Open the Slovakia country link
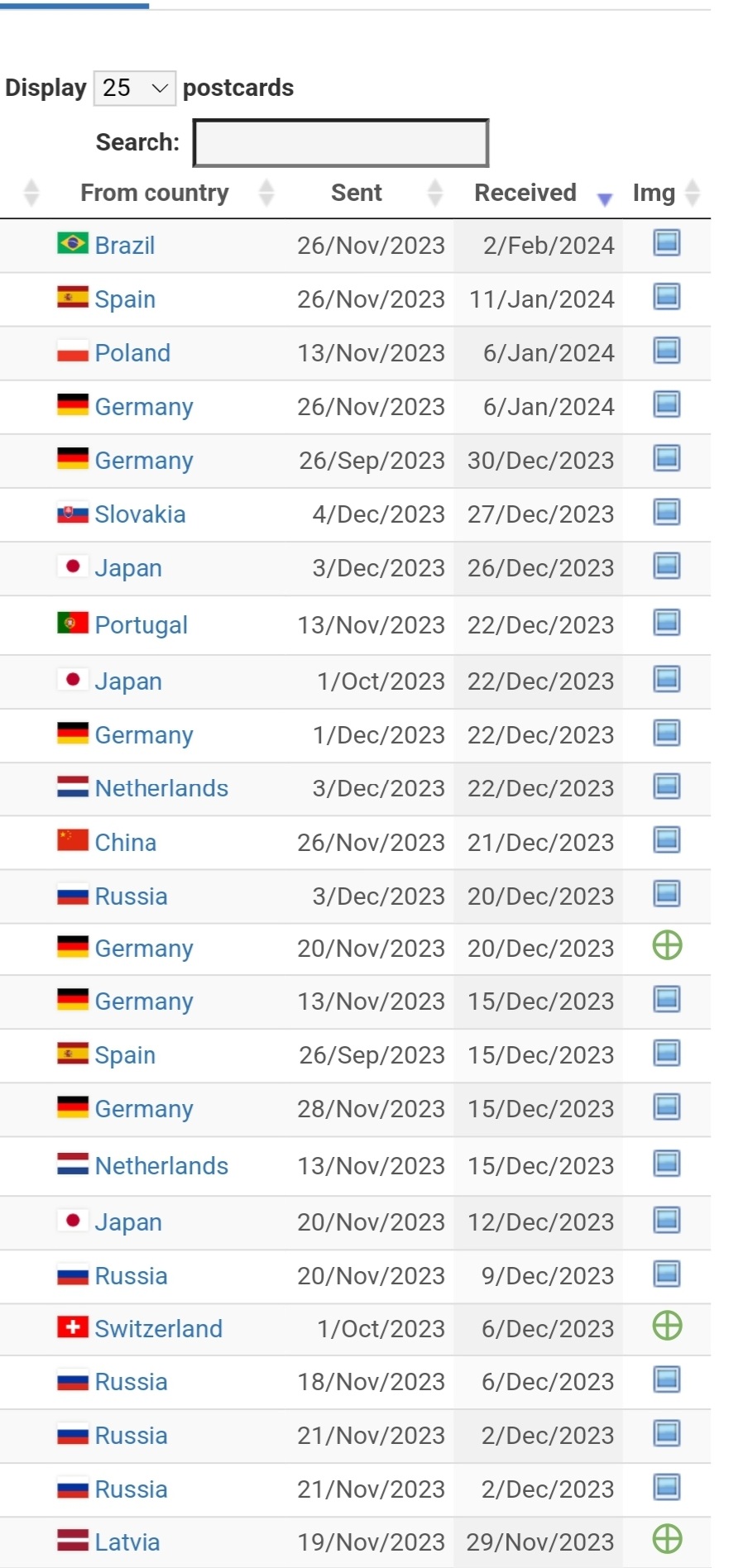 click(x=140, y=514)
